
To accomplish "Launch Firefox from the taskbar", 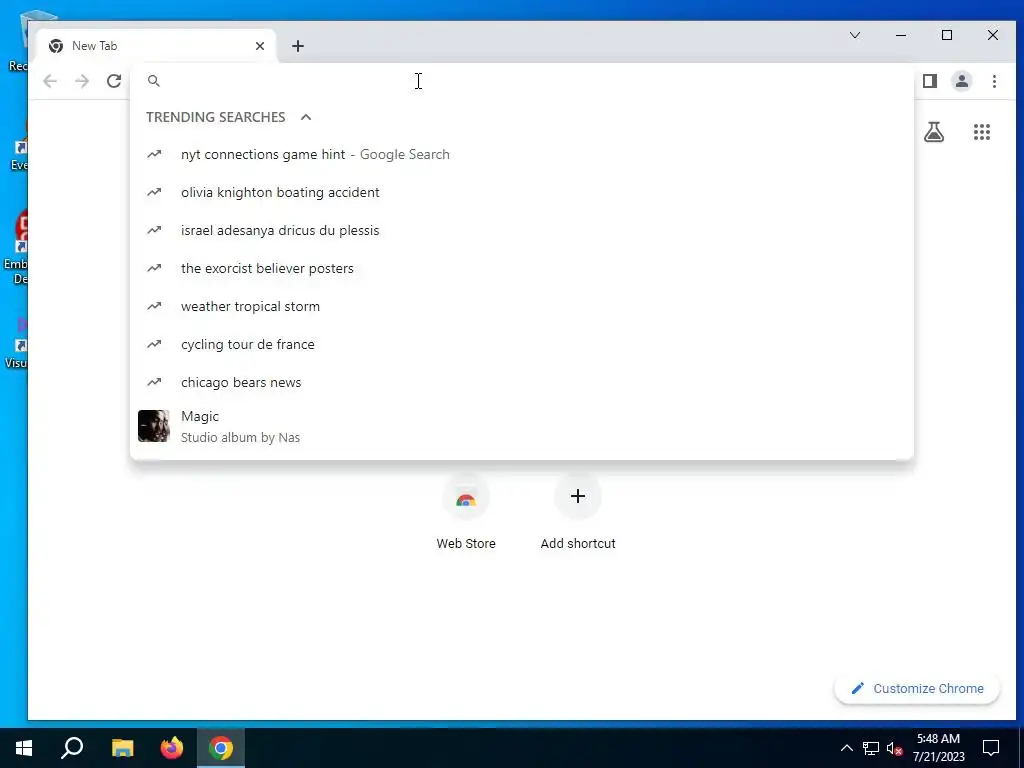I will coord(172,748).
